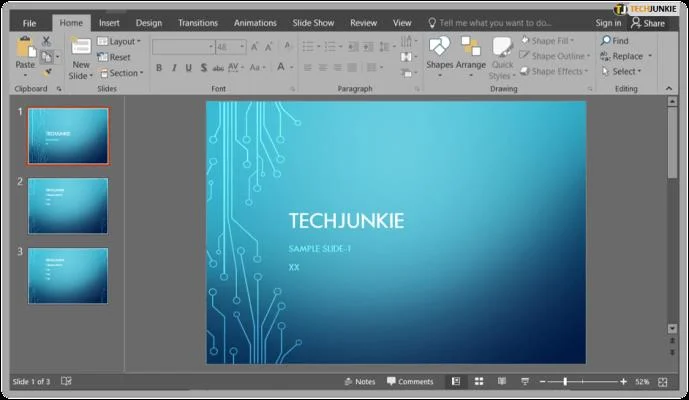Viewport: 689px width, 400px height.
Task: Clear all formatting icon
Action: 287,46
